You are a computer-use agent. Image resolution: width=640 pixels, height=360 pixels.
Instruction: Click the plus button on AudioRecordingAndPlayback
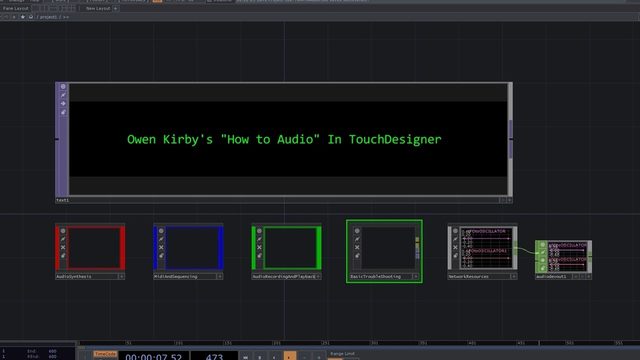tap(318, 277)
